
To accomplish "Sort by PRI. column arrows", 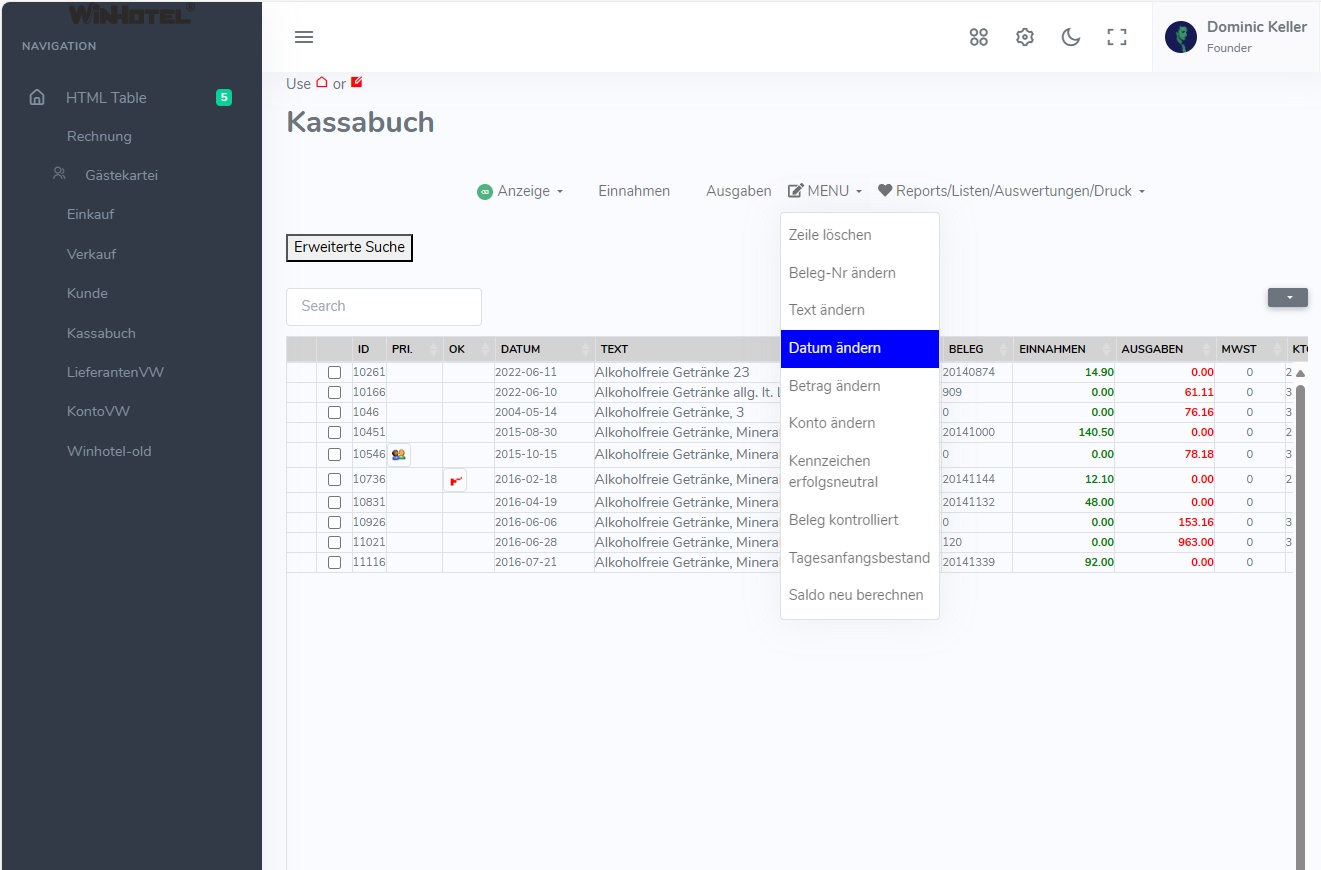I will coord(434,349).
